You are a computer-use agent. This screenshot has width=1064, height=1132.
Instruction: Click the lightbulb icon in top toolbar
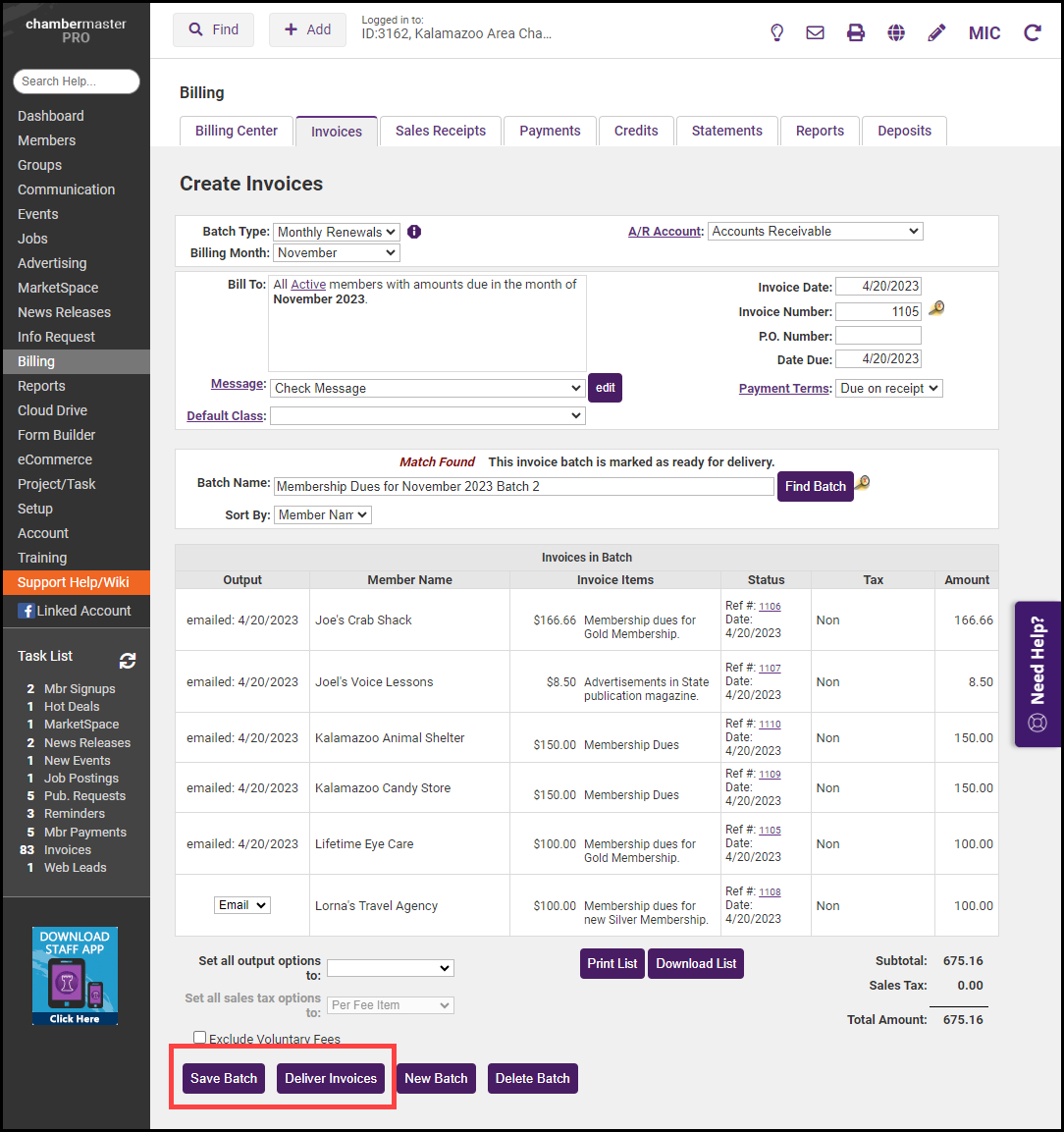(x=776, y=32)
